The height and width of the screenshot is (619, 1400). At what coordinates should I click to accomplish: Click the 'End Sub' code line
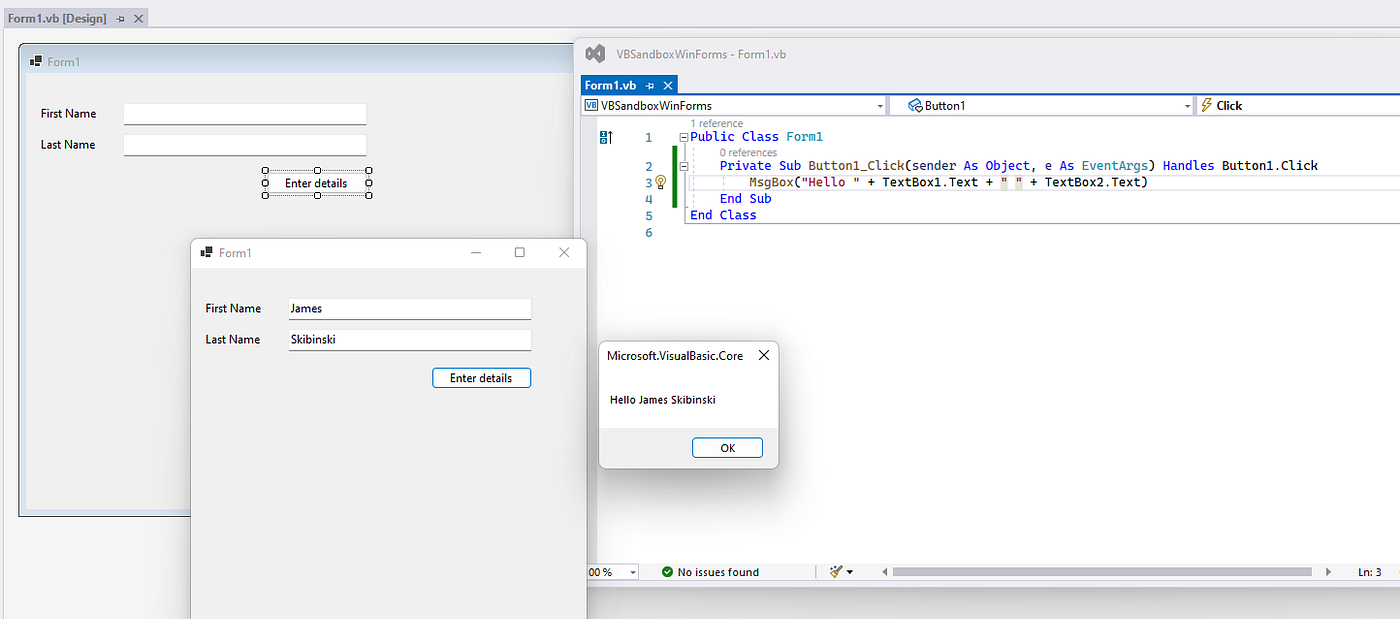click(745, 199)
